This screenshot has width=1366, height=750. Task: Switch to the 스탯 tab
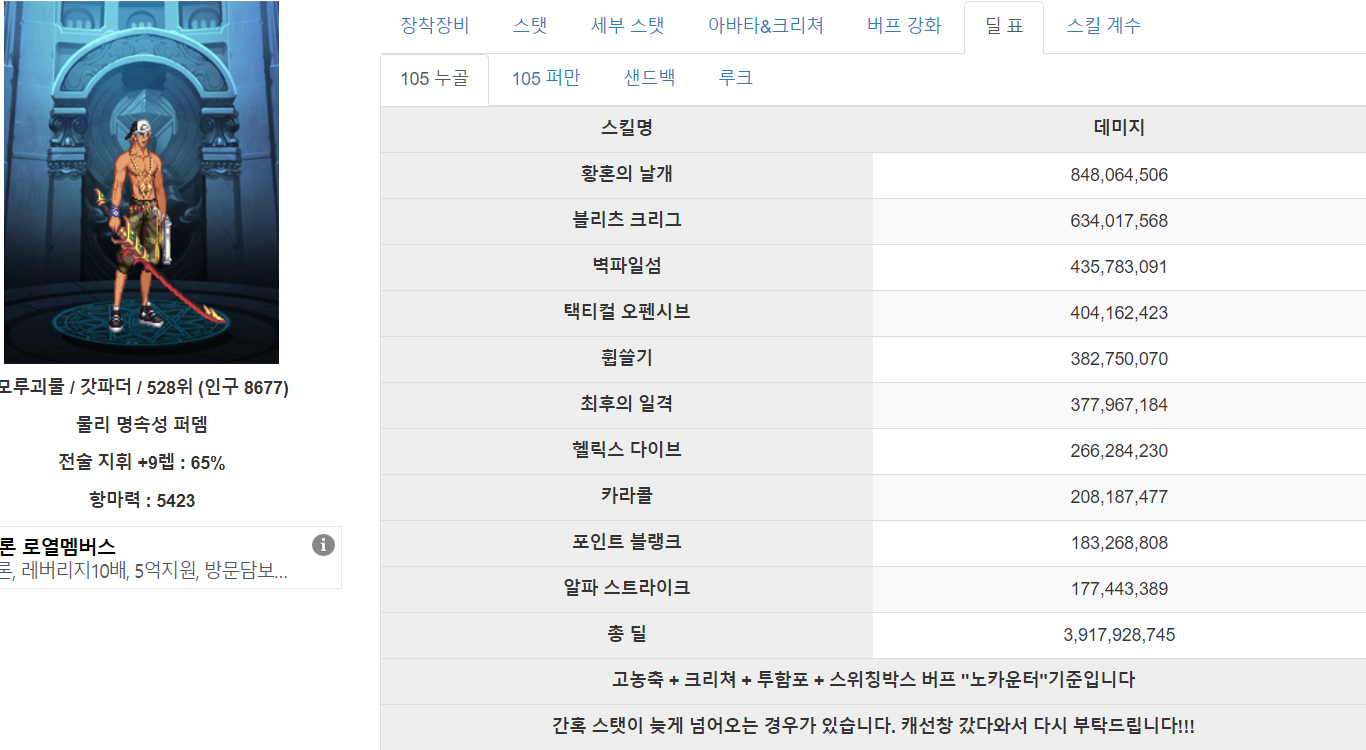530,26
